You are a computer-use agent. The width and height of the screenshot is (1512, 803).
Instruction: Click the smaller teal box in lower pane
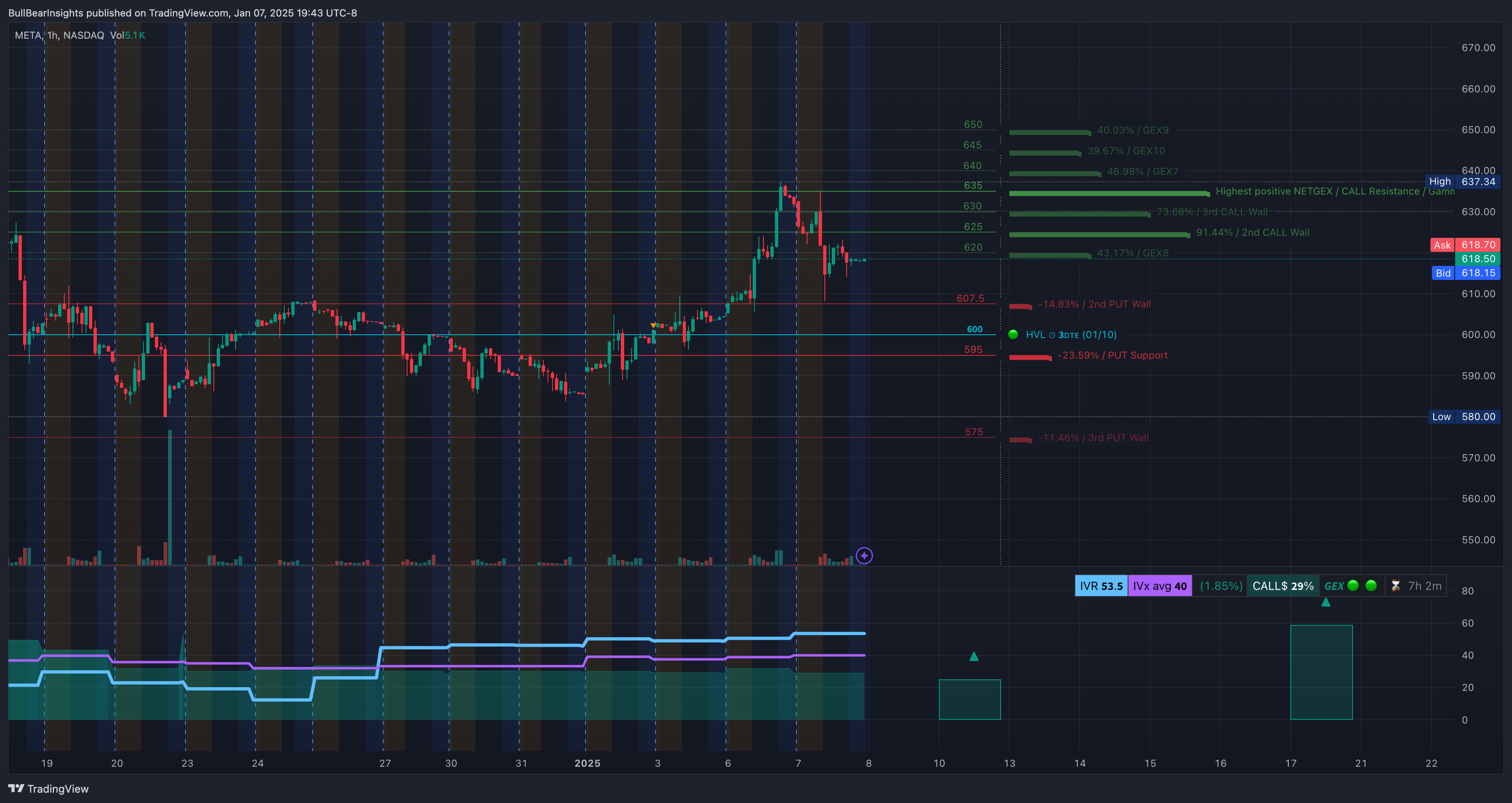pos(970,699)
